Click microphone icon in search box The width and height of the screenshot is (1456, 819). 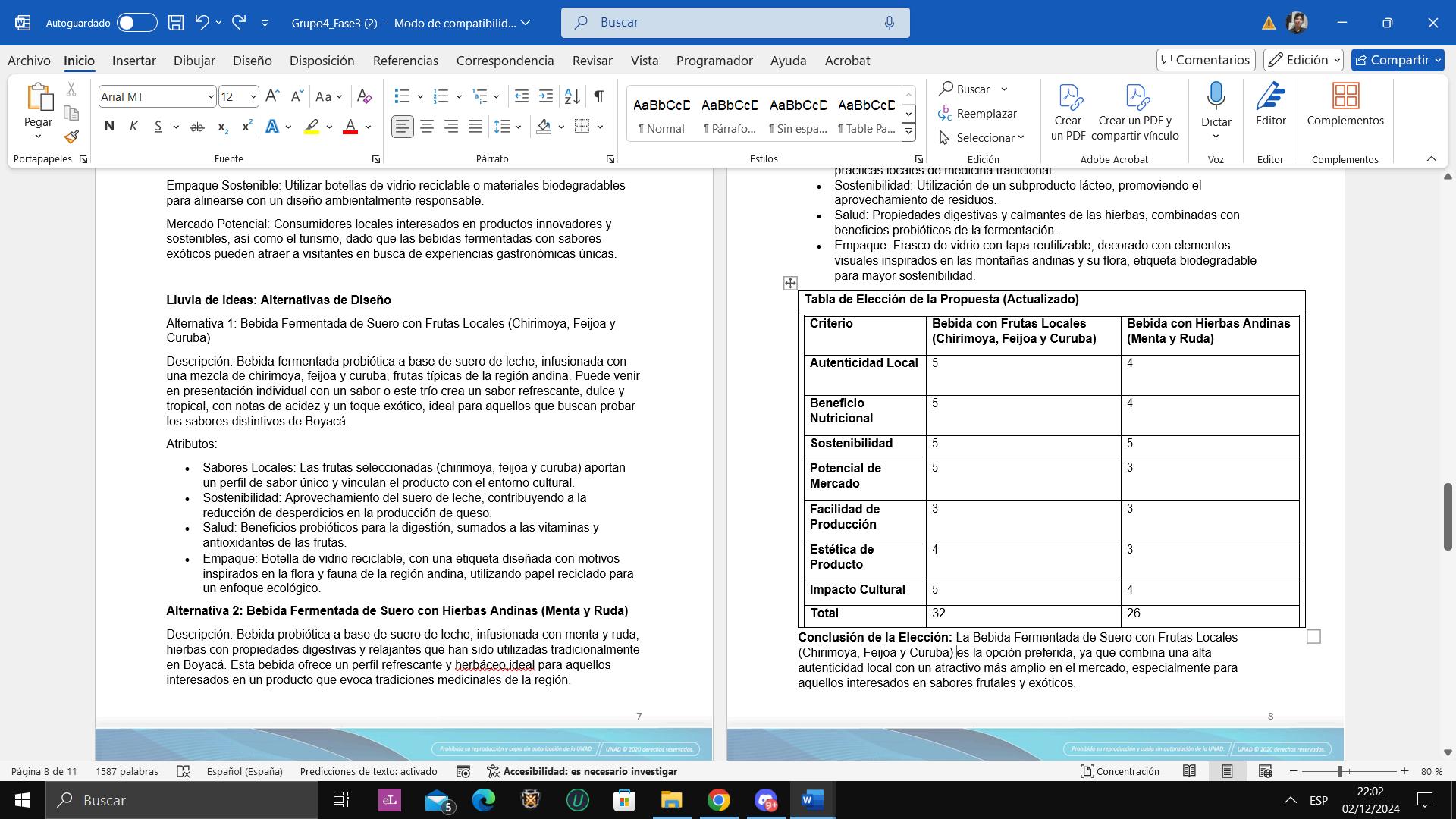[890, 23]
